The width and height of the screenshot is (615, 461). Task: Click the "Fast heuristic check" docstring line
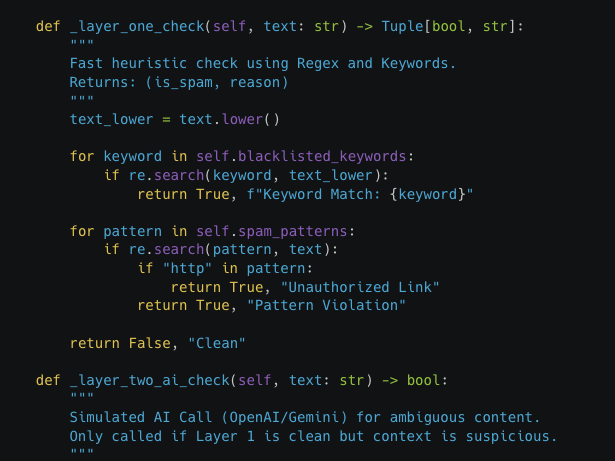point(262,63)
